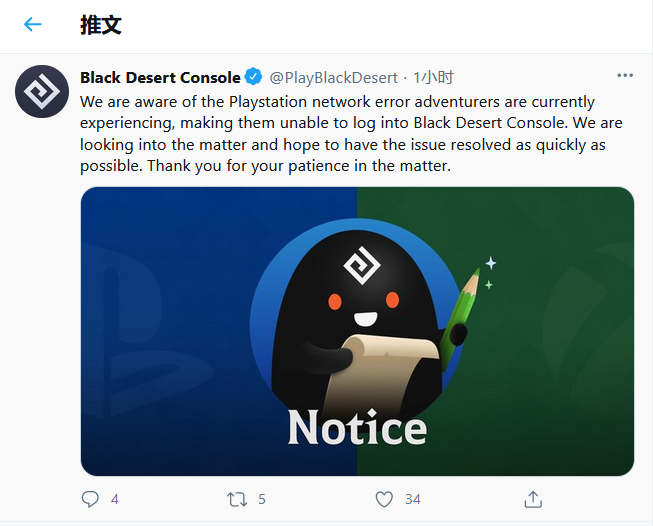
Task: Open the share icon menu
Action: tap(533, 498)
